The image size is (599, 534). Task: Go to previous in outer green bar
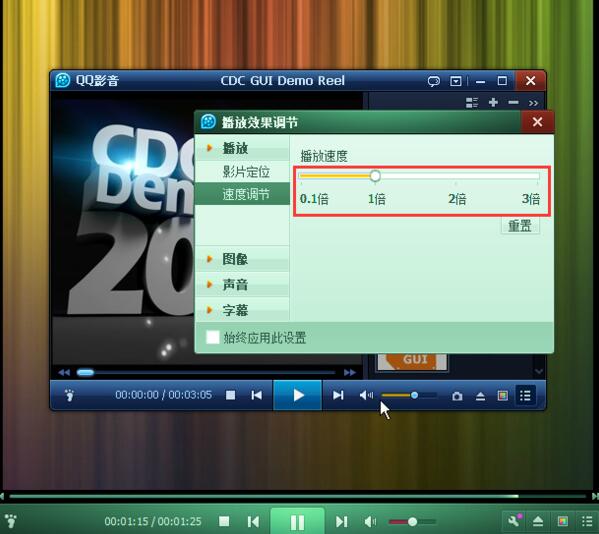click(253, 521)
